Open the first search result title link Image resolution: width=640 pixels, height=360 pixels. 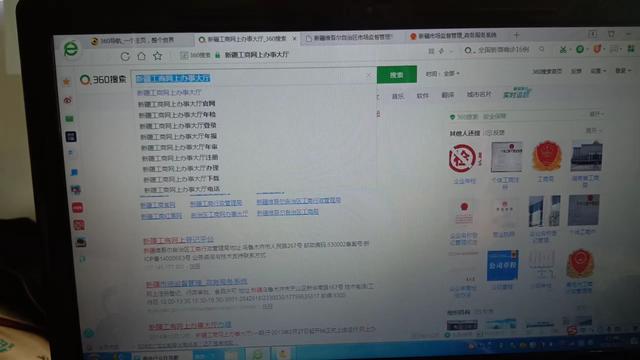178,240
